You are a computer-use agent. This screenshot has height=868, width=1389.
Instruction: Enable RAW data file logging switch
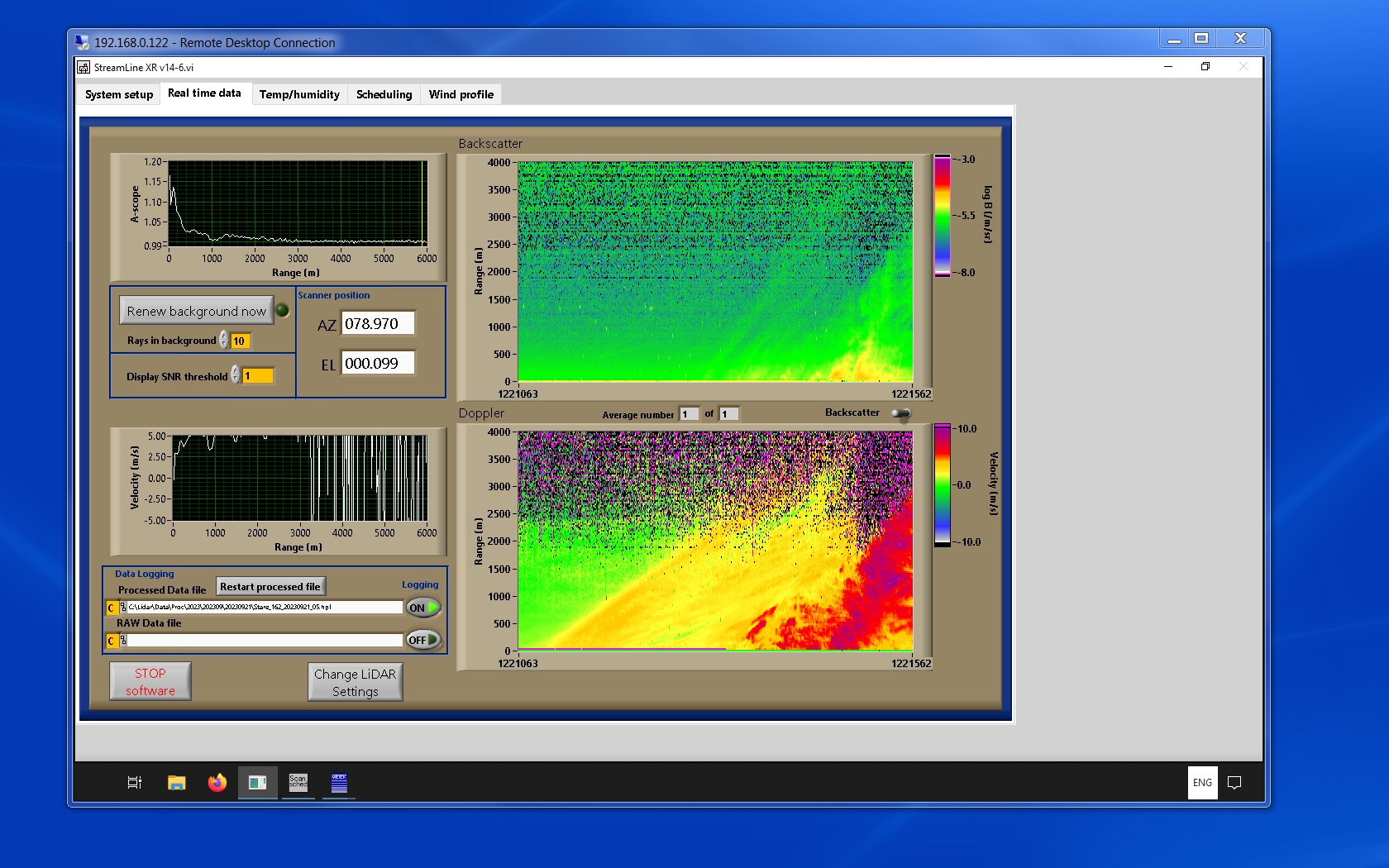tap(422, 640)
